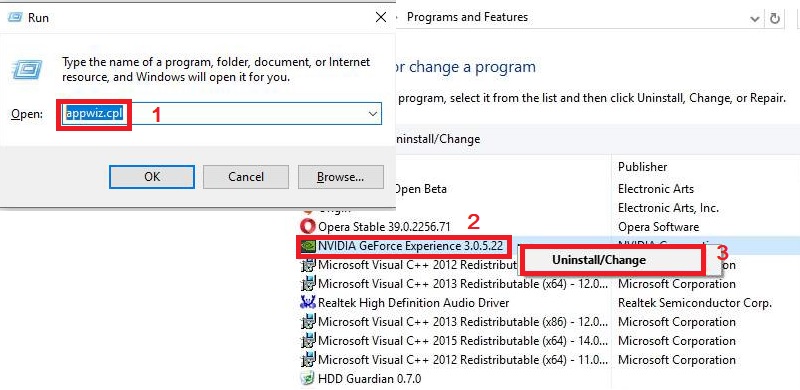Click the Electronic Arts publisher cell

[656, 189]
